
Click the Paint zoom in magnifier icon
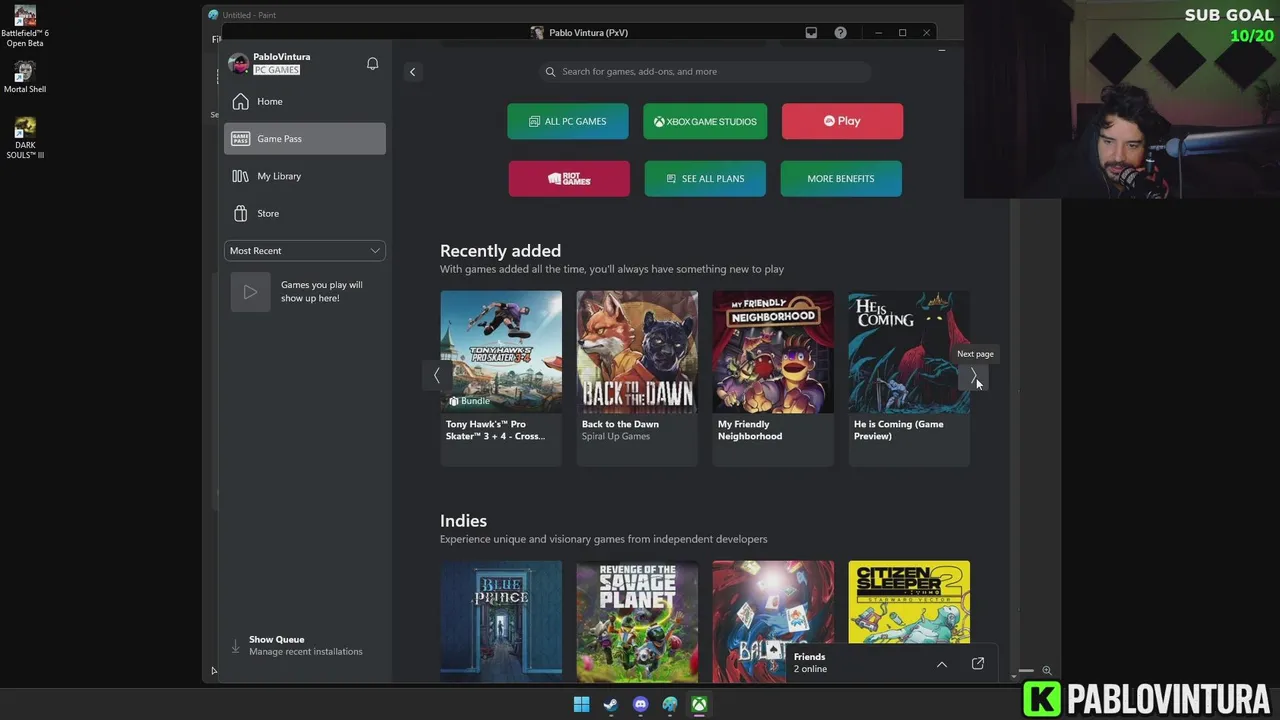click(x=1046, y=671)
